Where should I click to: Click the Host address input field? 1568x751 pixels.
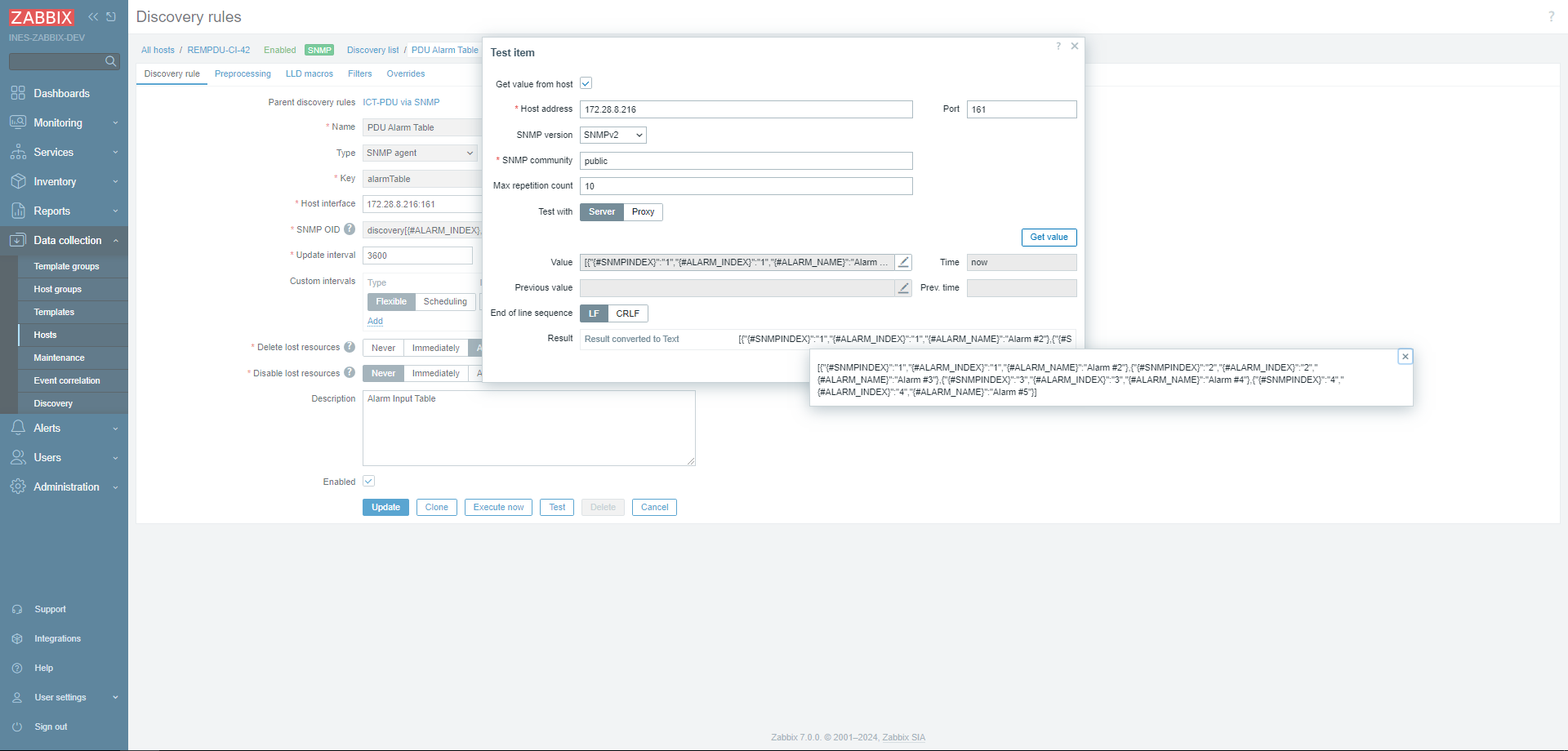point(746,109)
